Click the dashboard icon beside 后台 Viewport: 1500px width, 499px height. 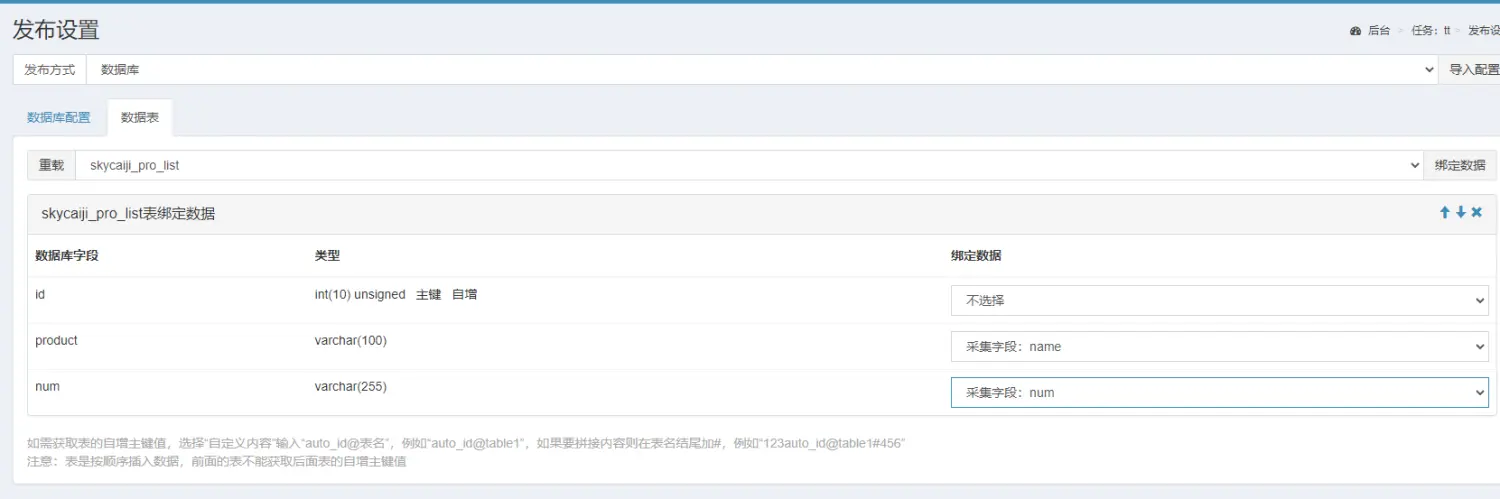point(1355,31)
